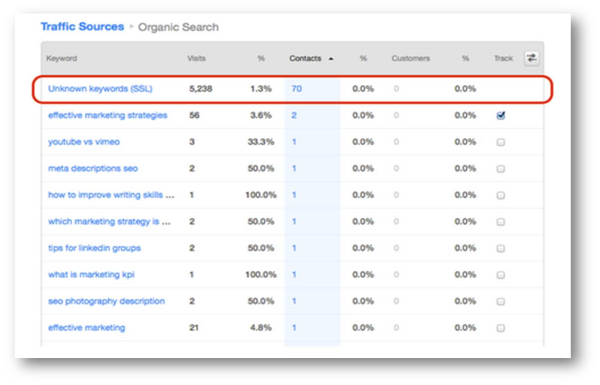The width and height of the screenshot is (600, 385).
Task: Click 3.6% percentage value
Action: 261,116
